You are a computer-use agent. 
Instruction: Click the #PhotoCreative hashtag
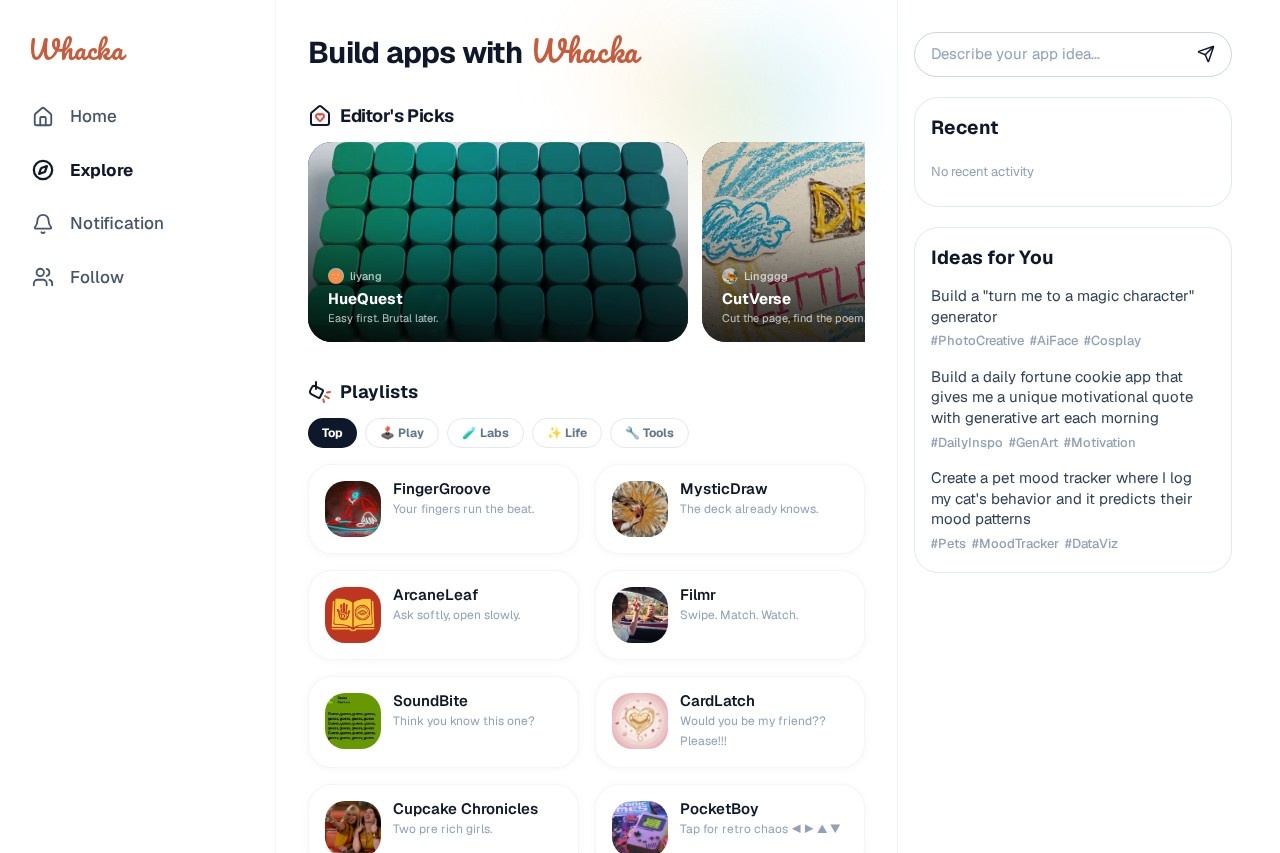point(977,341)
